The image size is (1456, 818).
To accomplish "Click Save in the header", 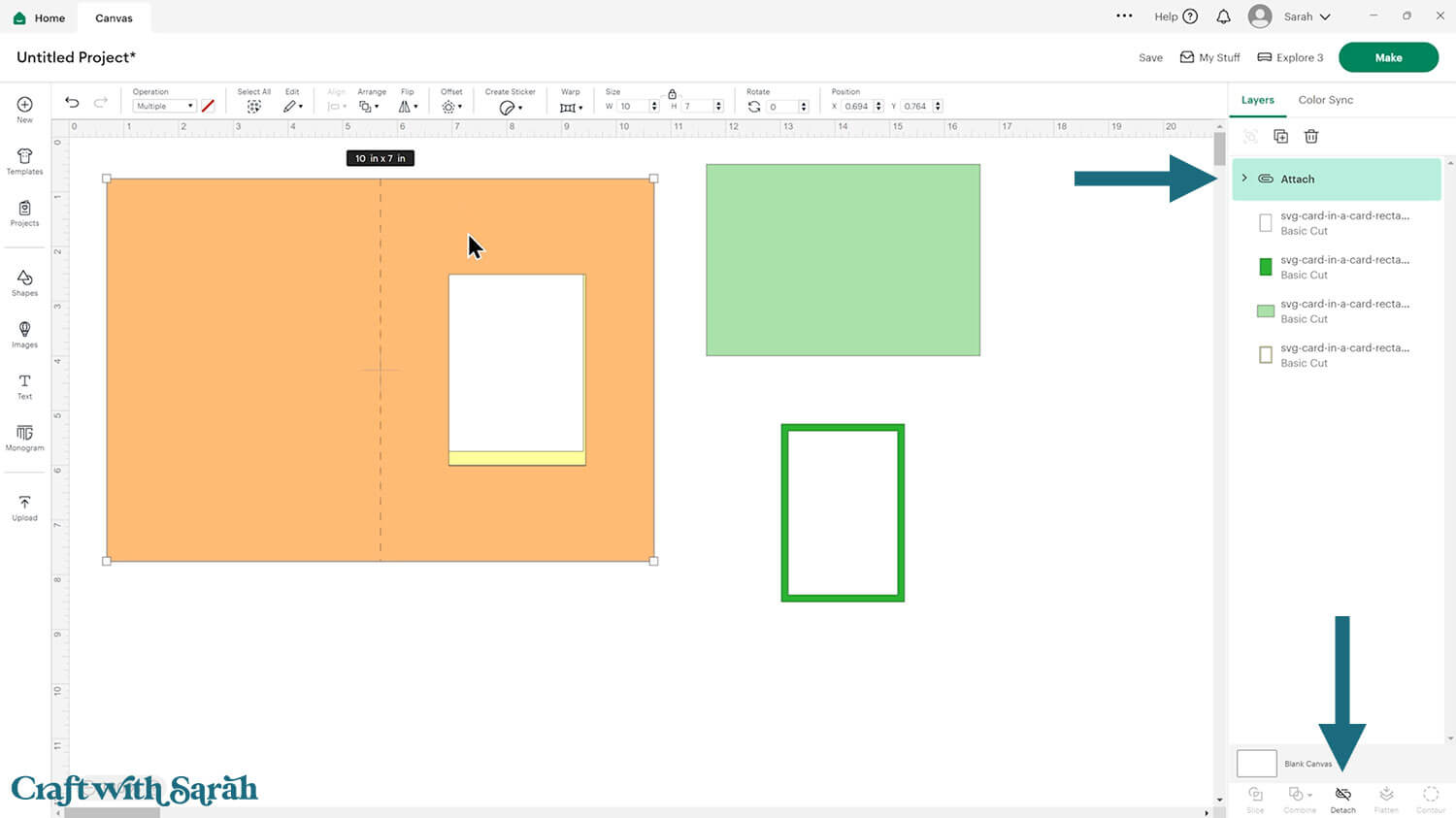I will click(x=1150, y=58).
